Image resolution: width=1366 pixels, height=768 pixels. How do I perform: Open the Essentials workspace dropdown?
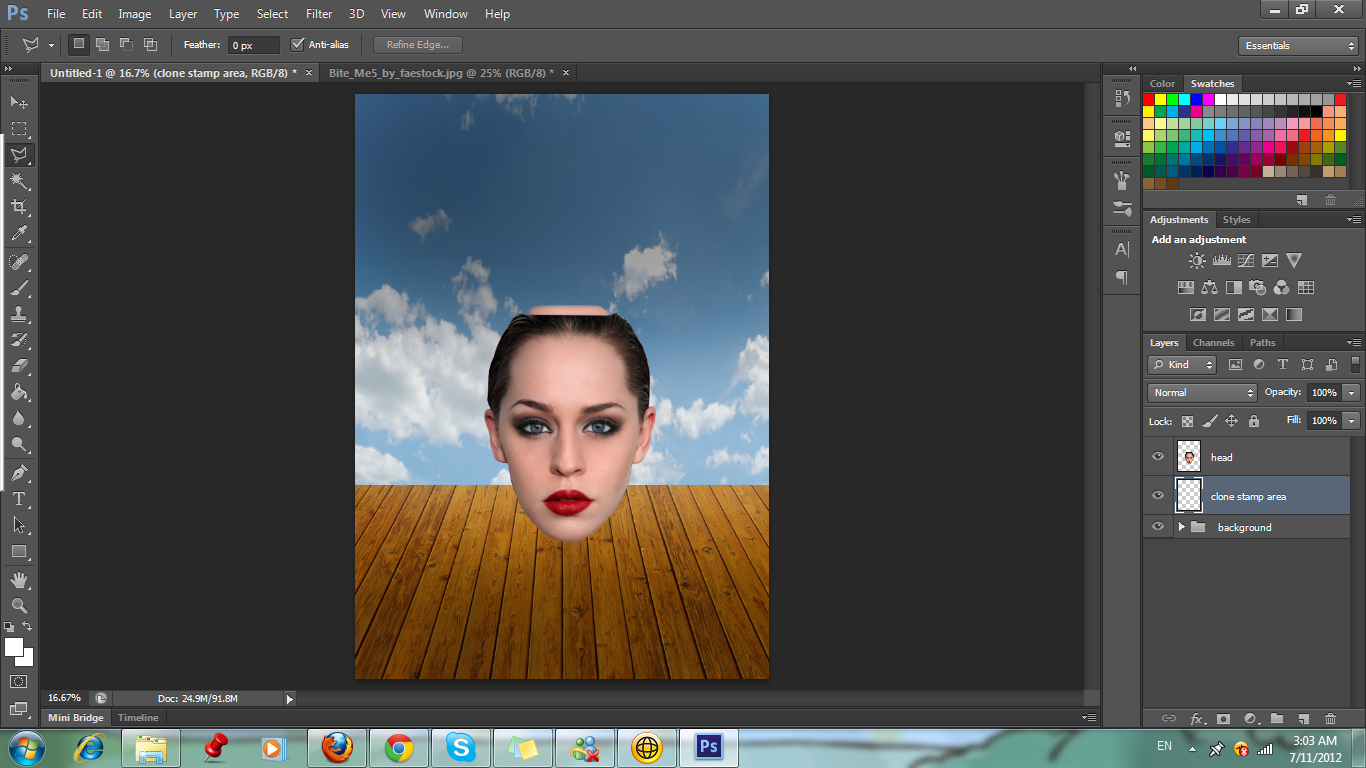tap(1296, 45)
